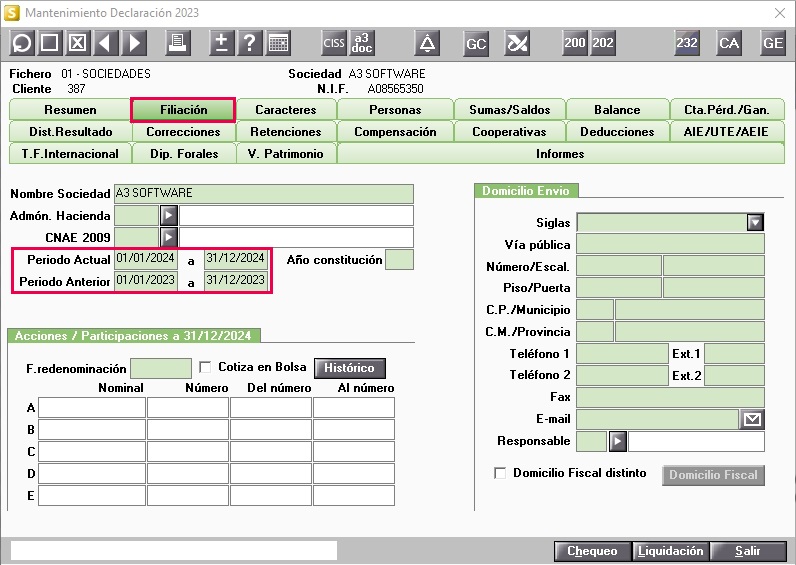Click the GC toolbar icon
Image resolution: width=796 pixels, height=565 pixels.
(x=476, y=43)
